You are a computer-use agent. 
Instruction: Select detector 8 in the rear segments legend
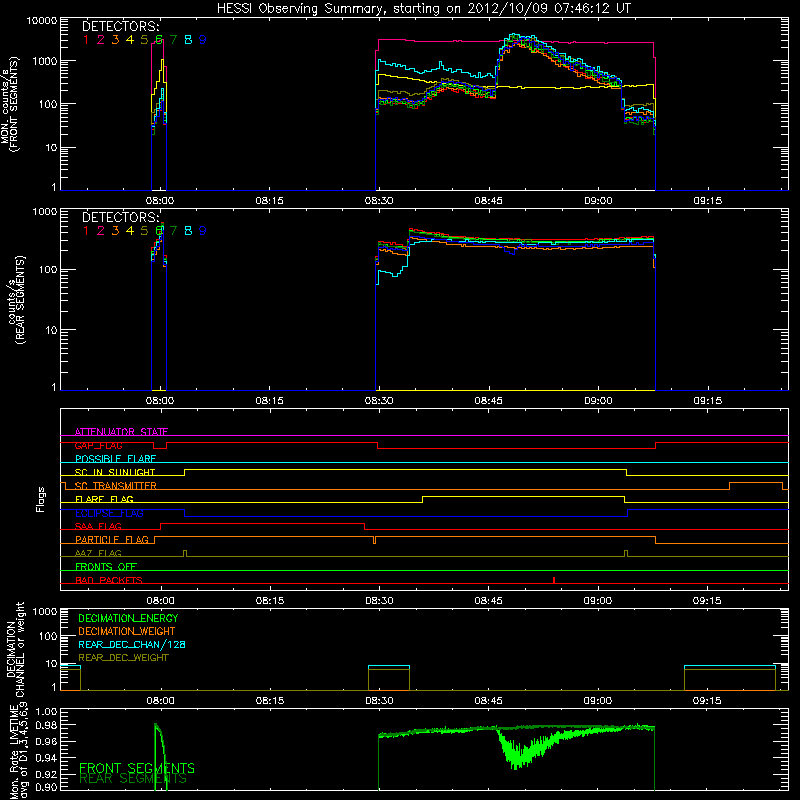188,231
